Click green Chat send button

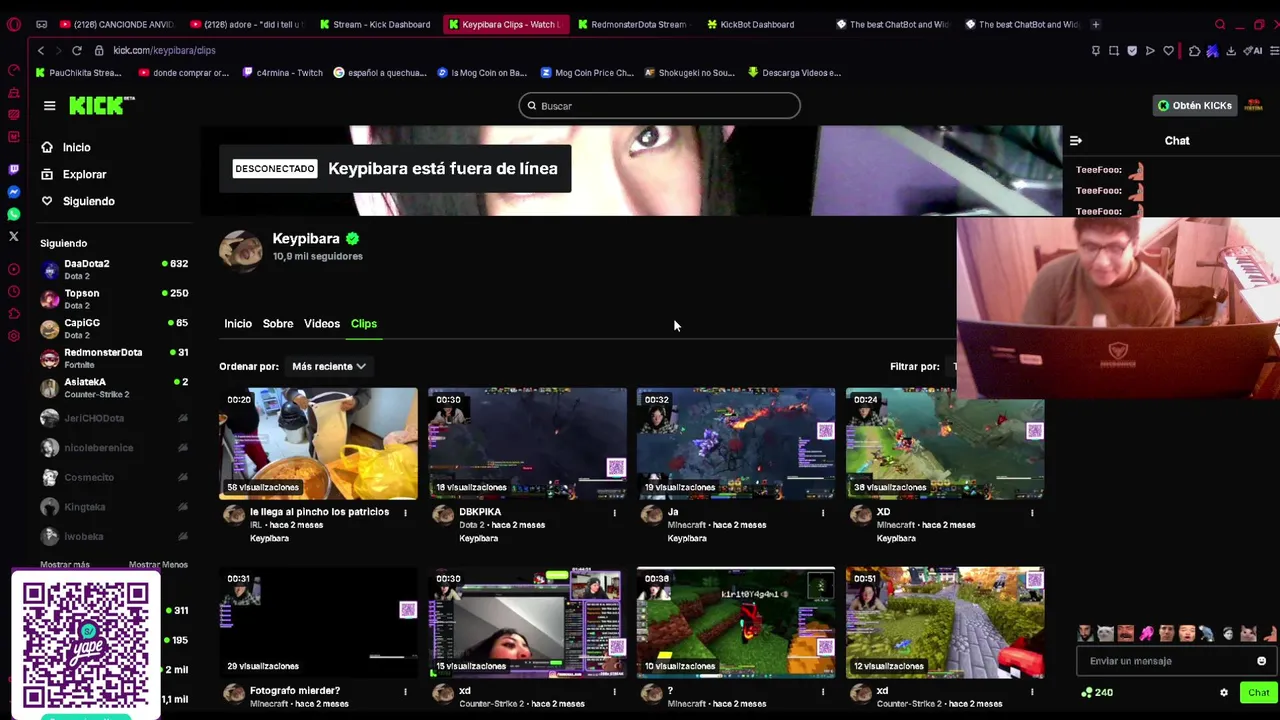pyautogui.click(x=1258, y=692)
